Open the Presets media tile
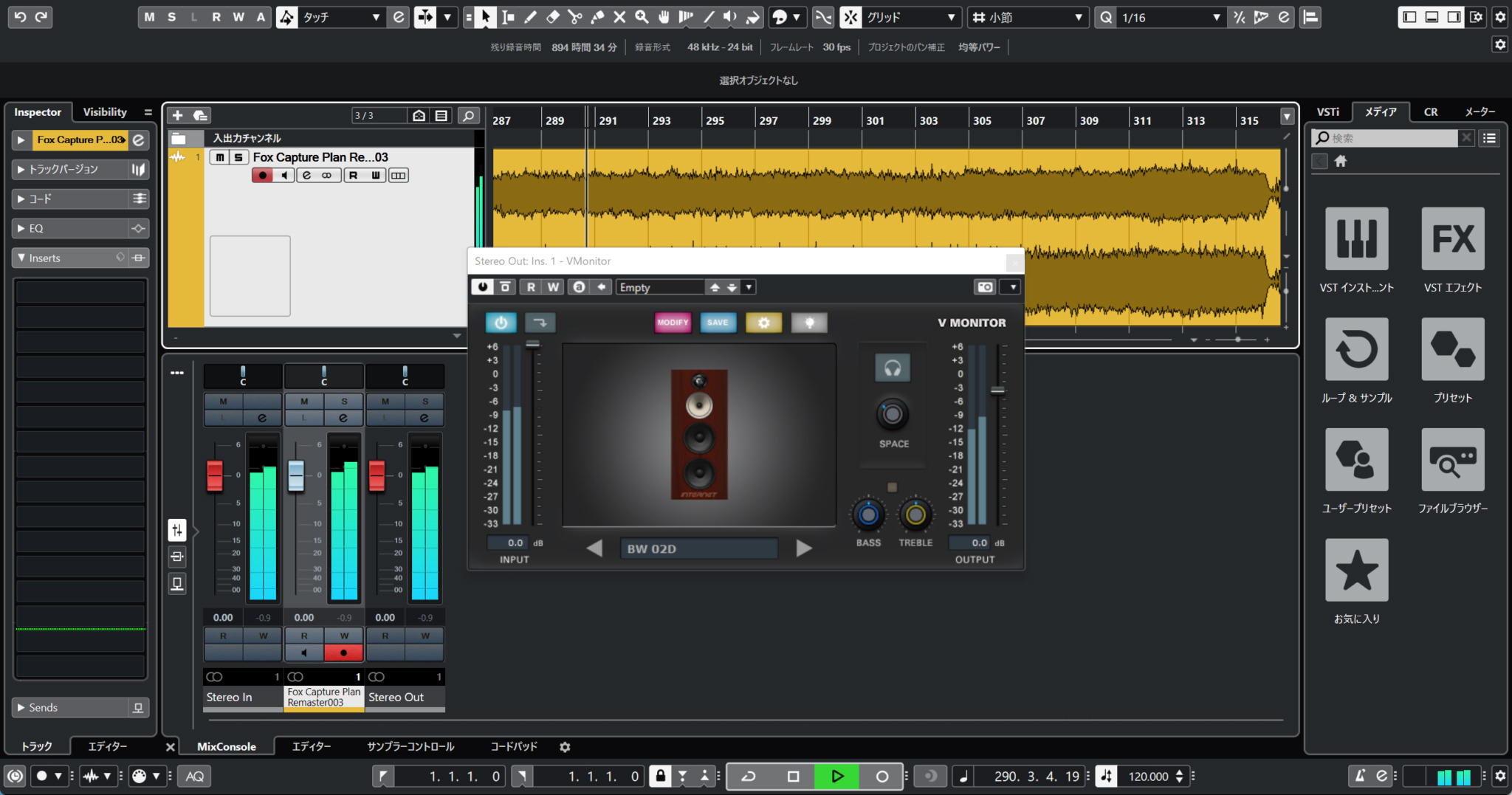Screen dimensions: 1512x795 1452,349
